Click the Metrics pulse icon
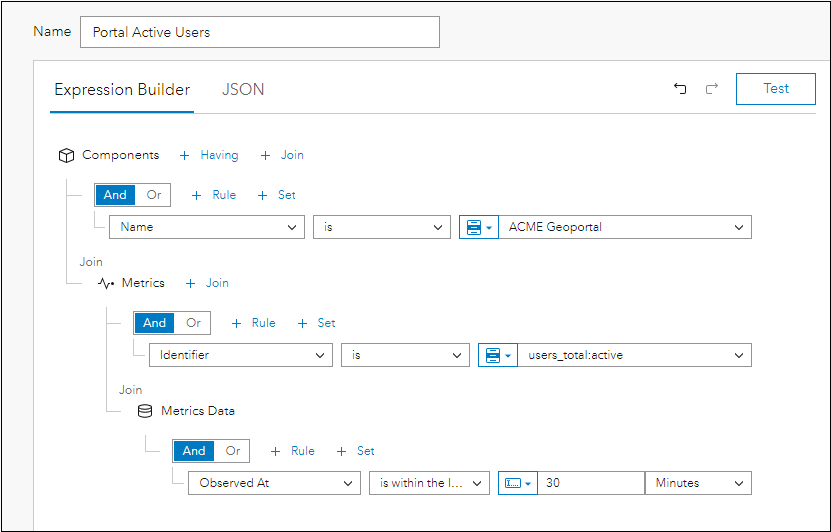831x532 pixels. tap(106, 283)
